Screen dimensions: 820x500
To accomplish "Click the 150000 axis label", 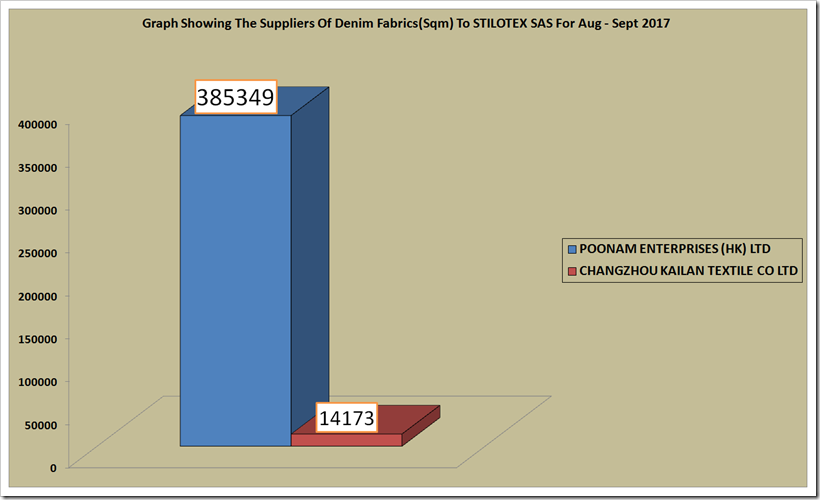I will [38, 339].
